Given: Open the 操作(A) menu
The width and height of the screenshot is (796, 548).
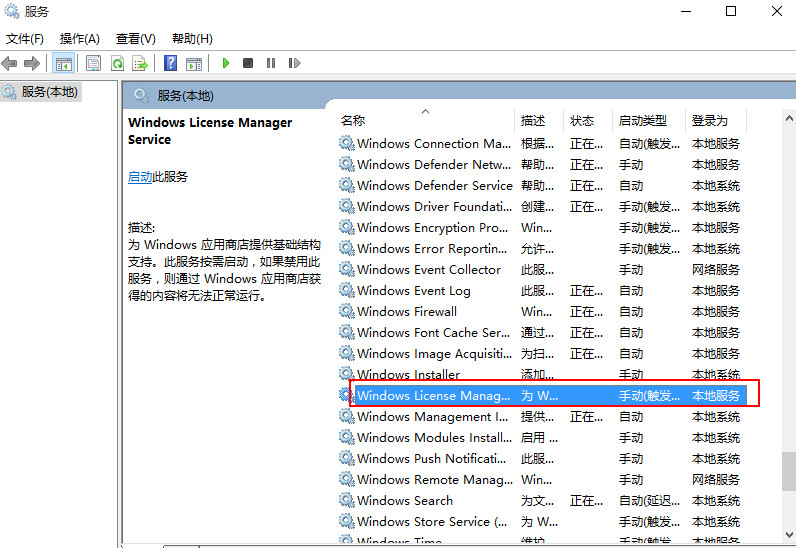Looking at the screenshot, I should (79, 39).
